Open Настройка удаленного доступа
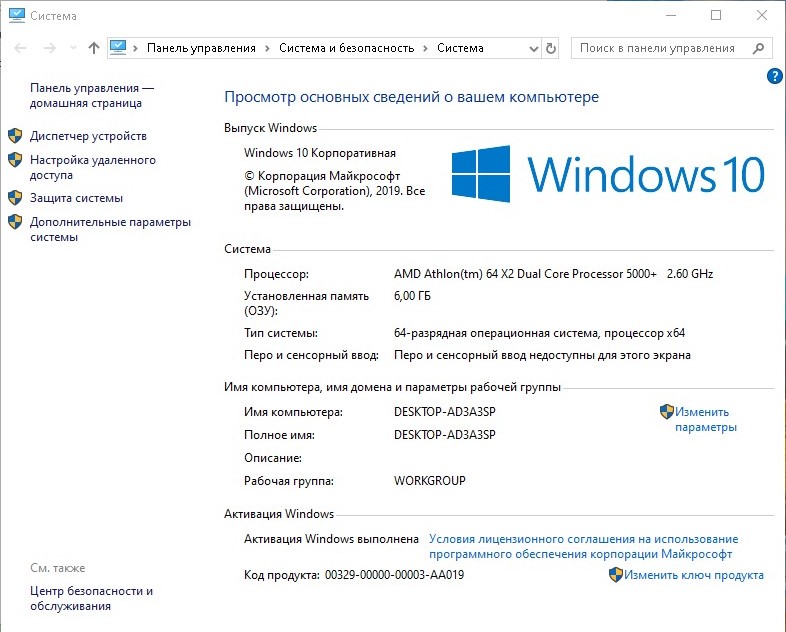 click(93, 167)
